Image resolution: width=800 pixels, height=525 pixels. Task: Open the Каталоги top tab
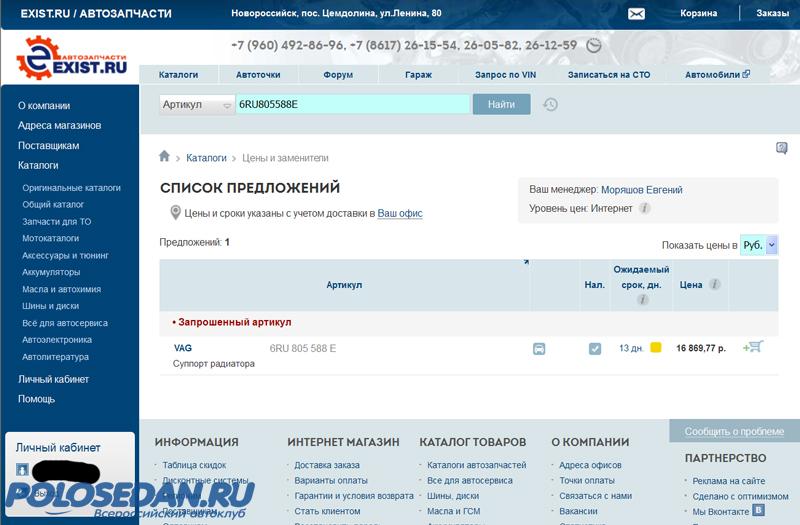pyautogui.click(x=179, y=74)
